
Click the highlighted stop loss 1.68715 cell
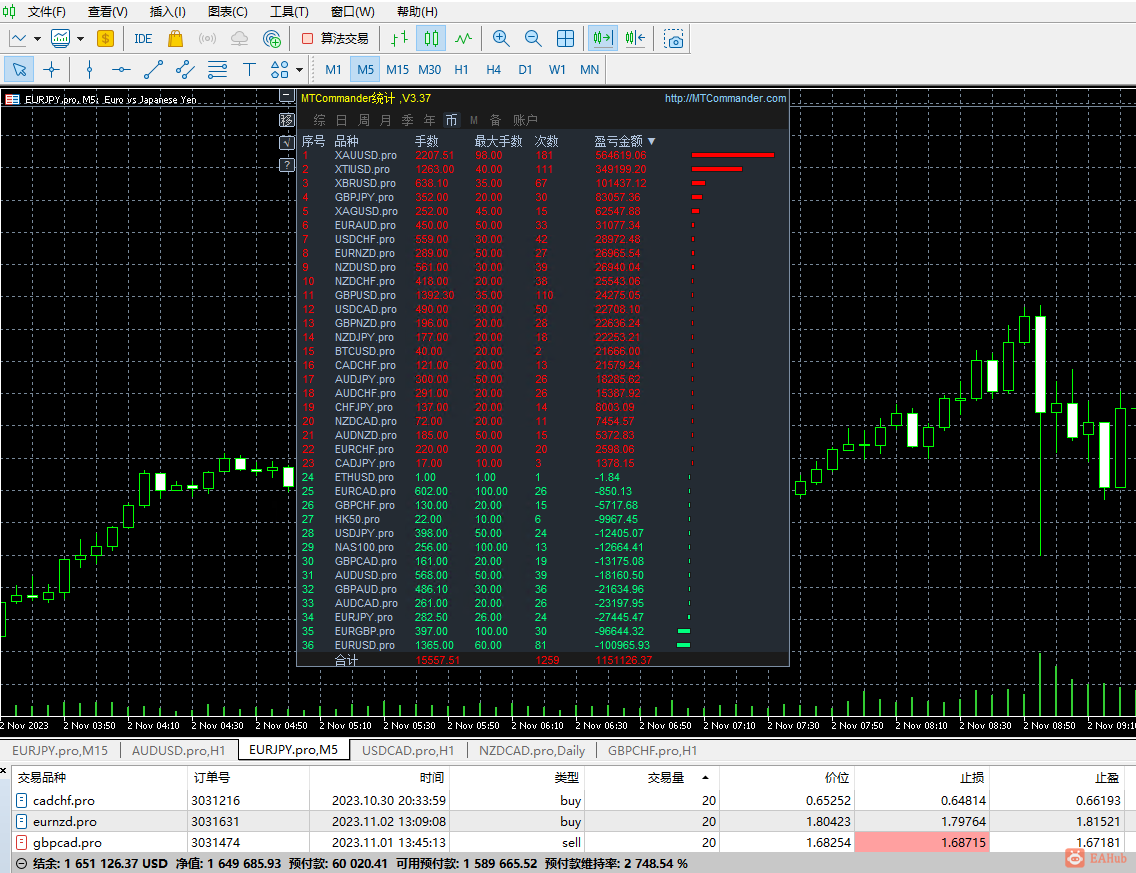(x=922, y=843)
